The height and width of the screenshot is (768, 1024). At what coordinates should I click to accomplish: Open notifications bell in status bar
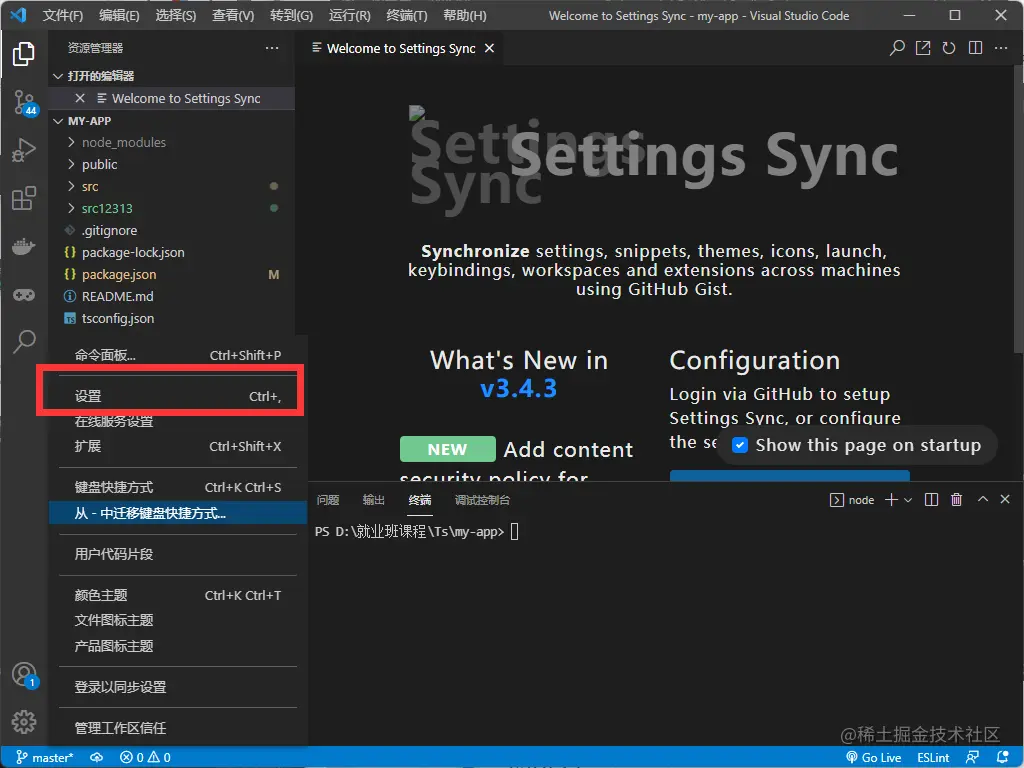coord(1002,758)
